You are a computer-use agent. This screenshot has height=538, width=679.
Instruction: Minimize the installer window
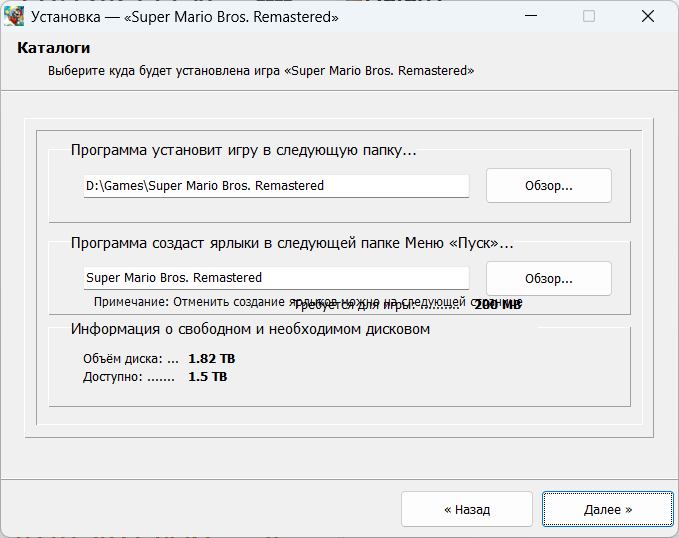point(543,17)
